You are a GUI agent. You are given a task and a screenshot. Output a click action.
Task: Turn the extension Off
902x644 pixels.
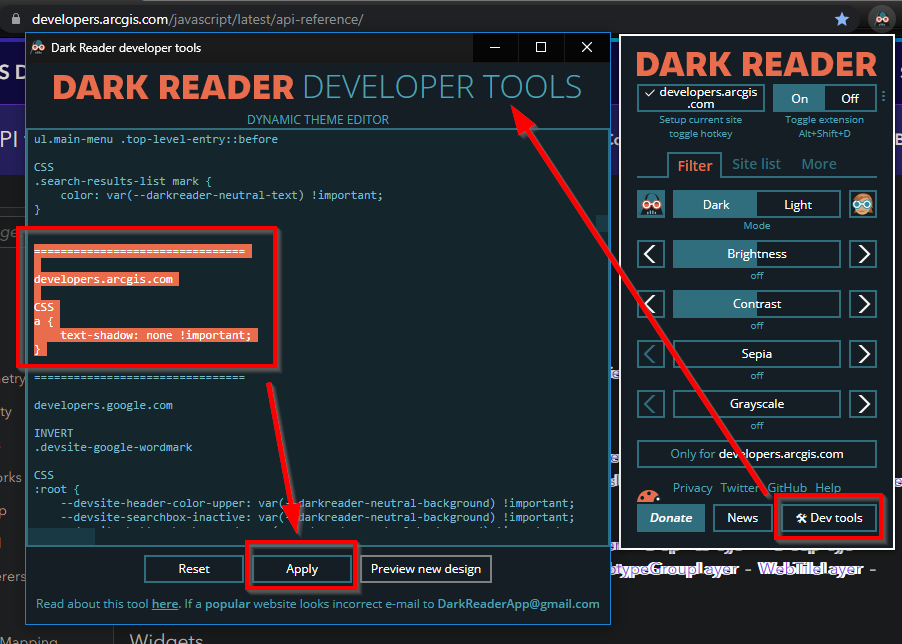850,98
